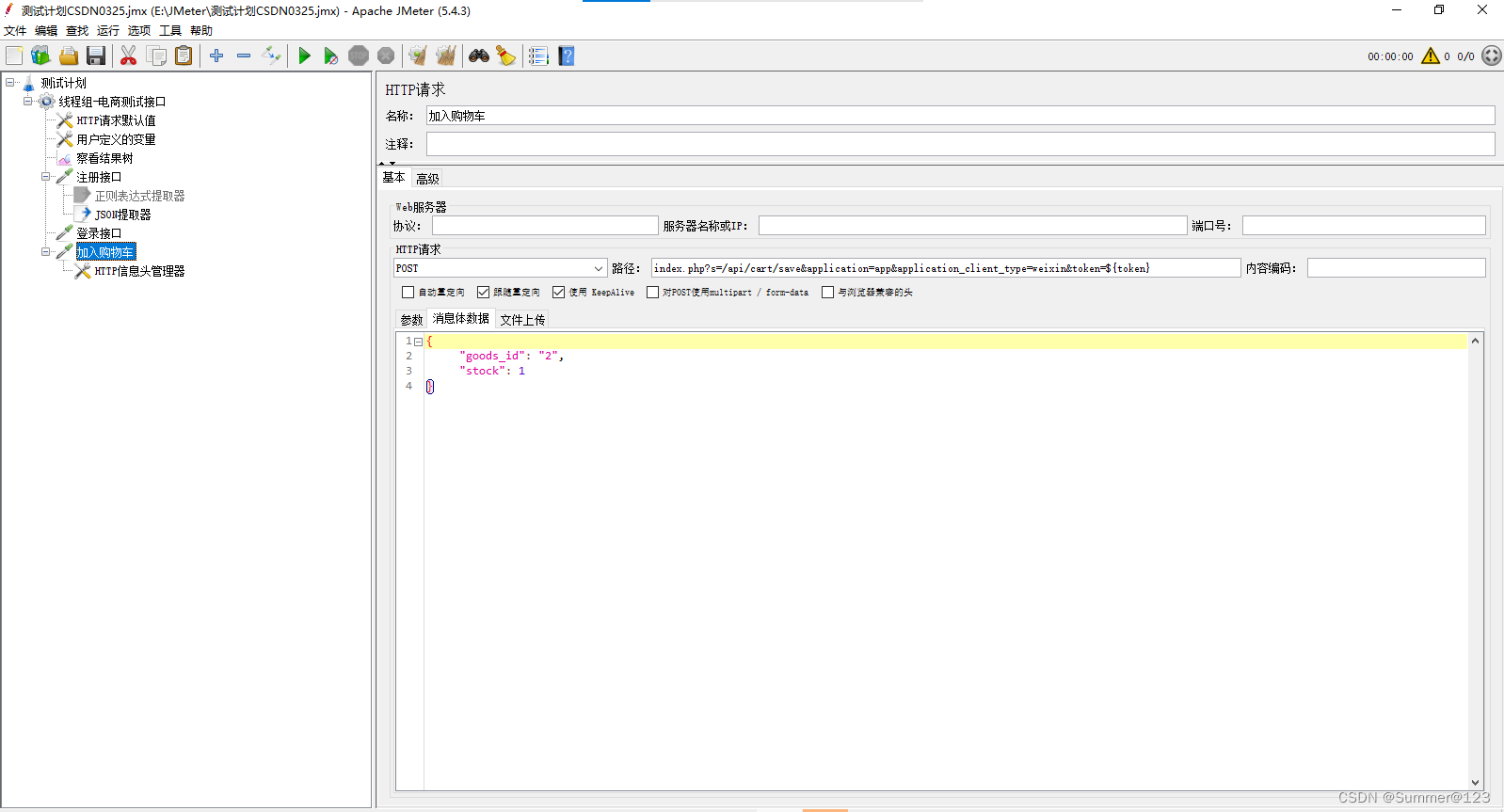The height and width of the screenshot is (812, 1504).
Task: Open the 文件 menu
Action: tap(15, 31)
